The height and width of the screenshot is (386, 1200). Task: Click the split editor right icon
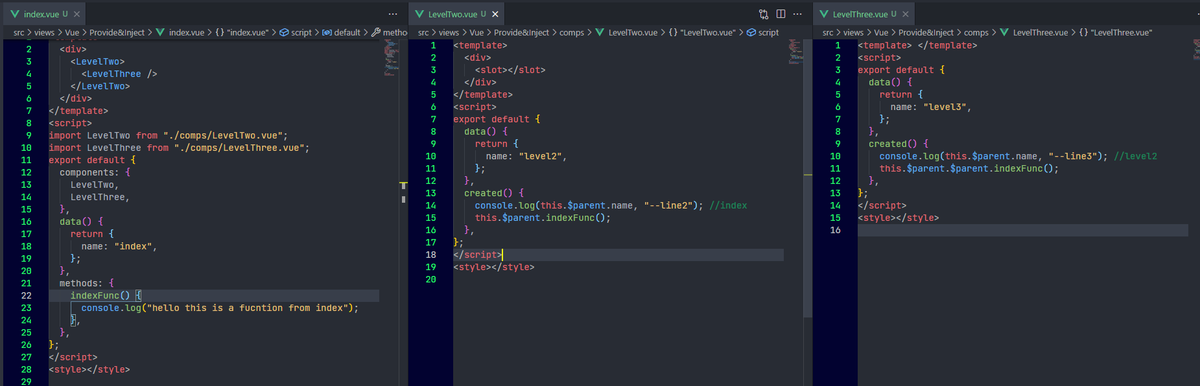781,14
